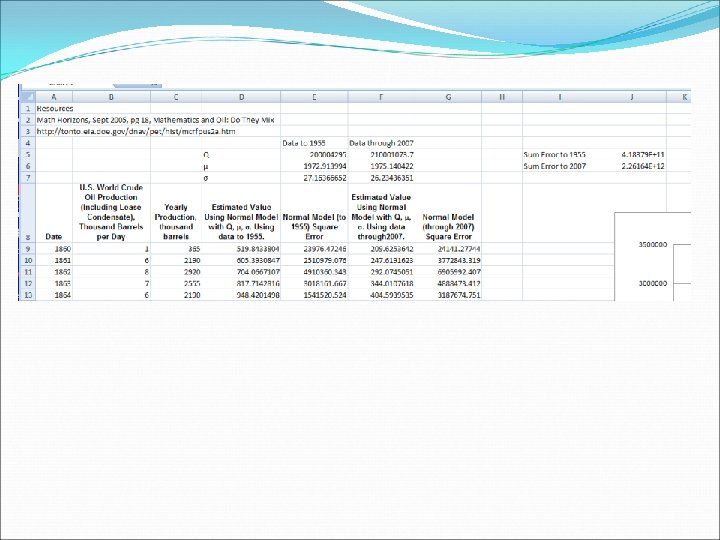Select row 10 header
The image size is (720, 540).
tap(28, 260)
